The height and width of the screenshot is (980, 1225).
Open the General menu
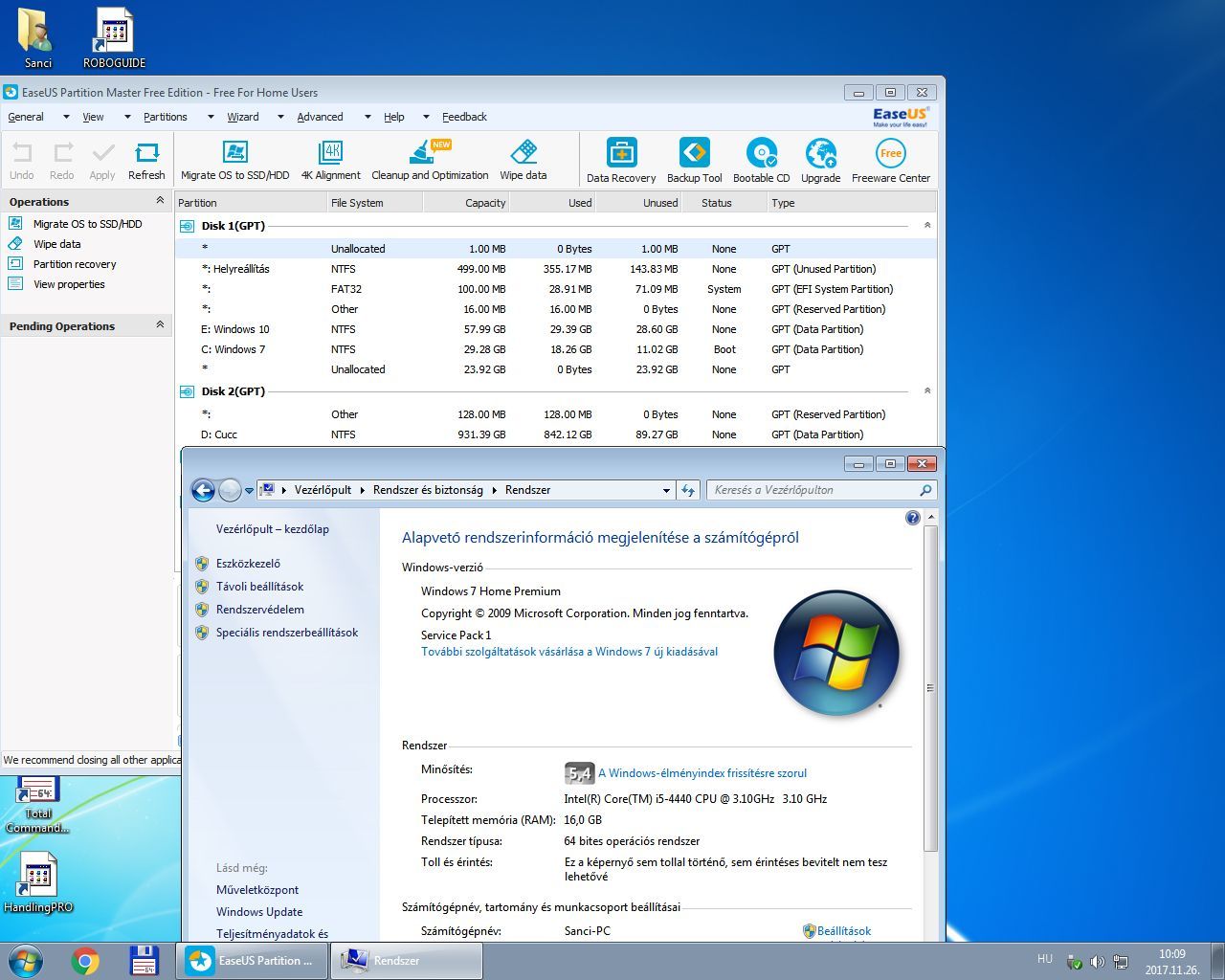pyautogui.click(x=26, y=117)
